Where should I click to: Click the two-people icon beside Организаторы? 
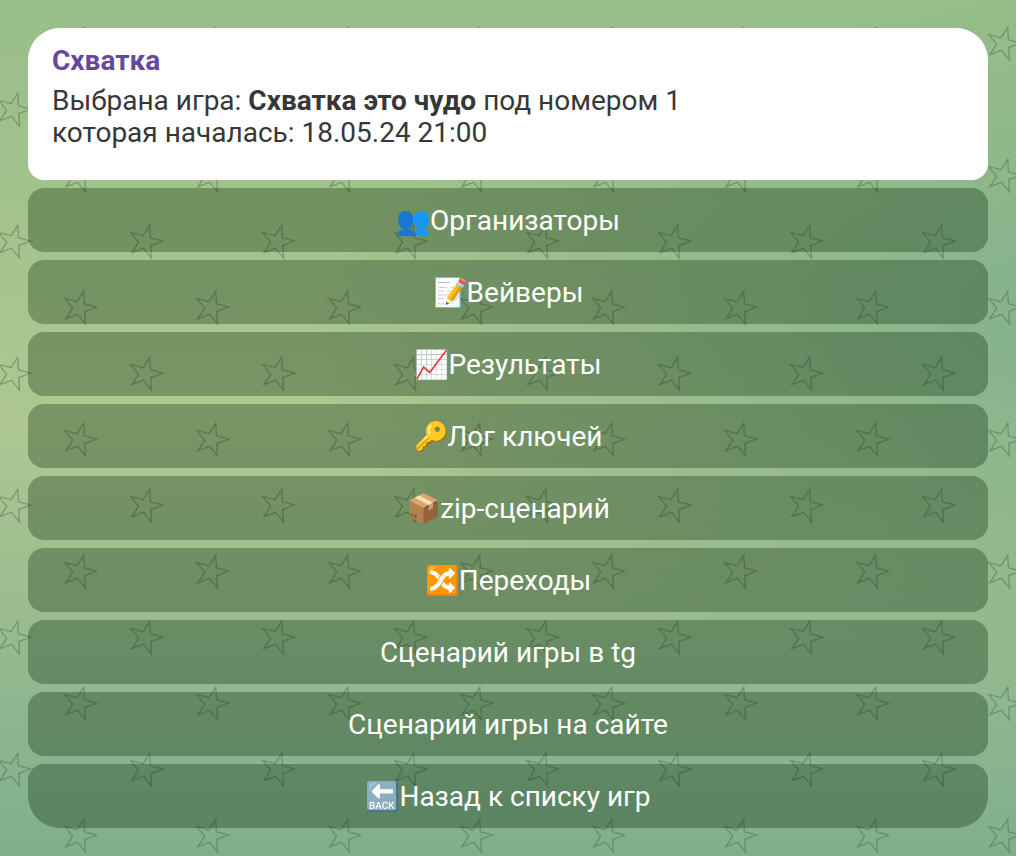coord(413,222)
